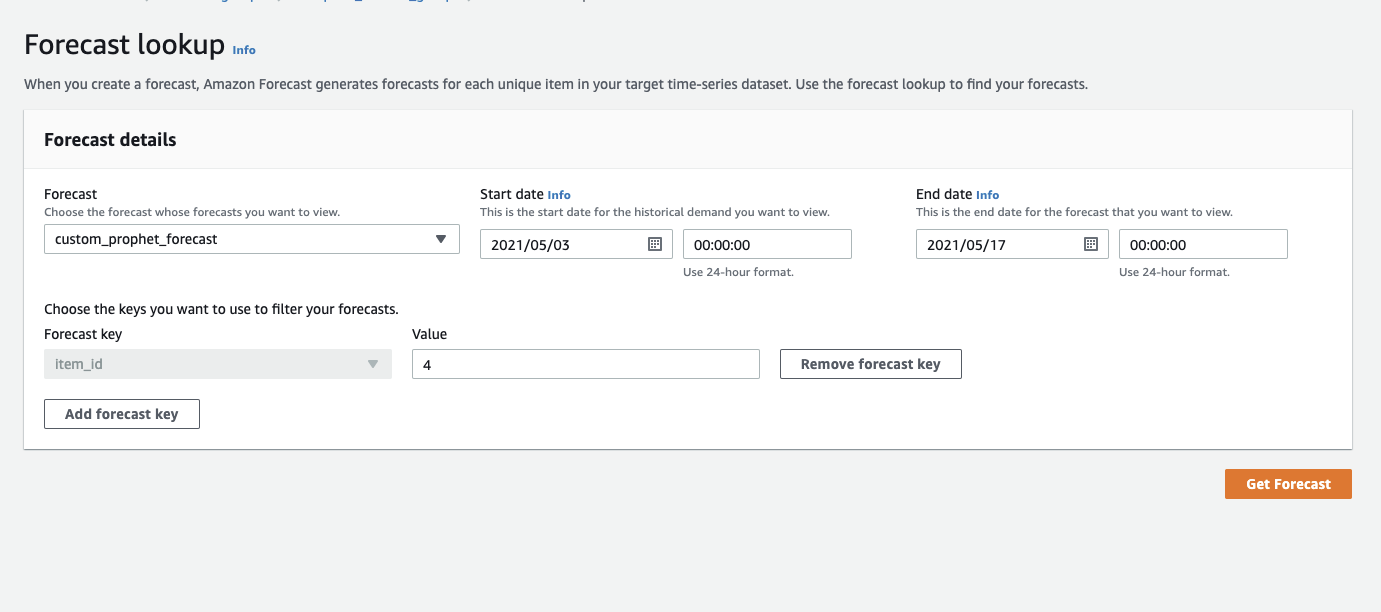Screen dimensions: 1381x612
Task: Click the Forecast lookup page heading
Action: (x=124, y=45)
